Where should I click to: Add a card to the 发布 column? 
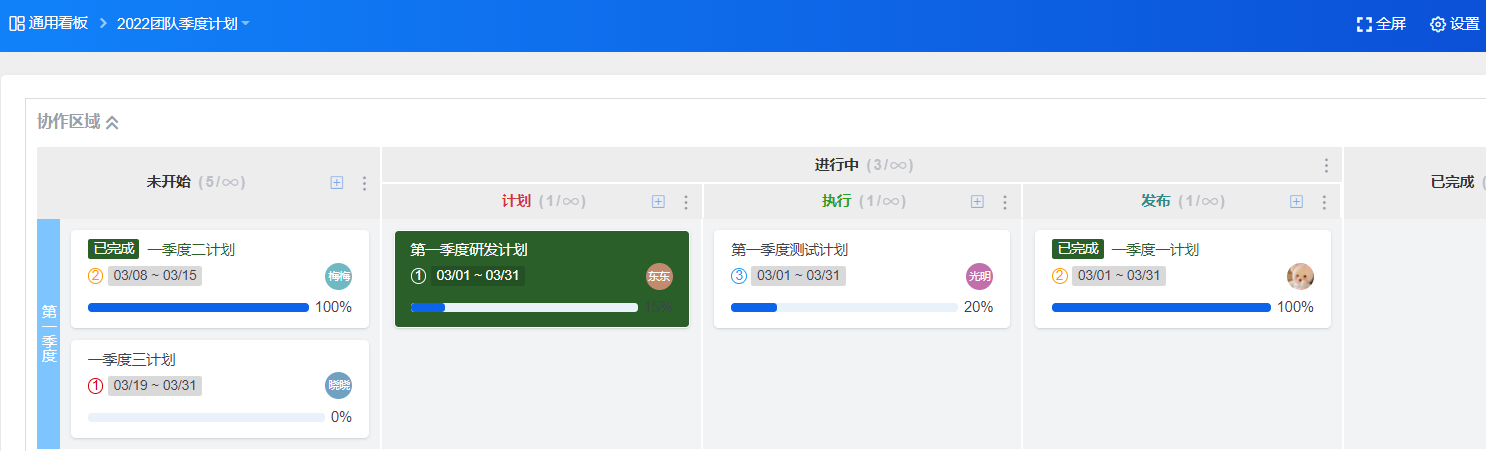(1296, 201)
